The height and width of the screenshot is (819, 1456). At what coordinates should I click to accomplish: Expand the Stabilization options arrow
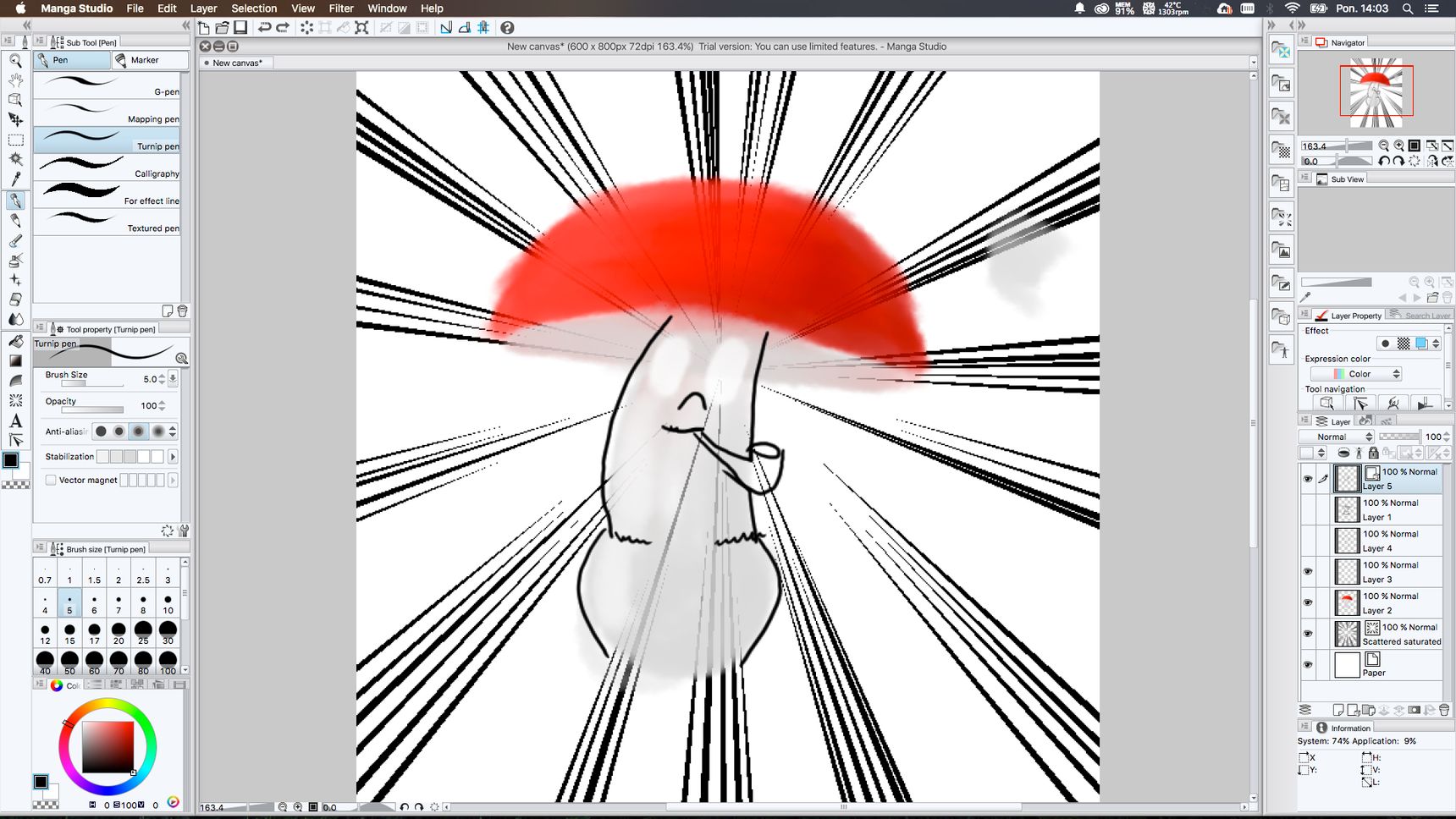173,457
